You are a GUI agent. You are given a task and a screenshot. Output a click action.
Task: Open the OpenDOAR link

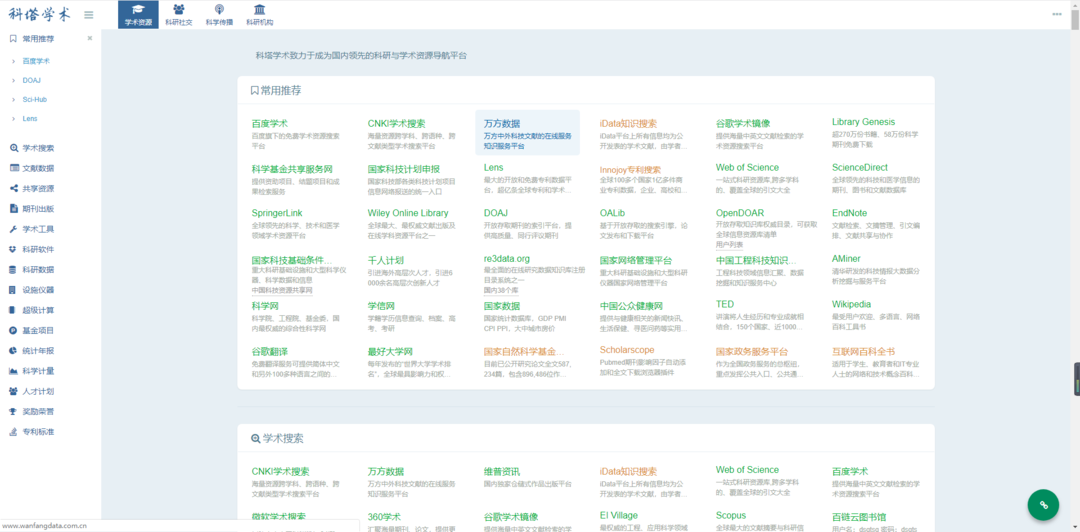[x=742, y=213]
